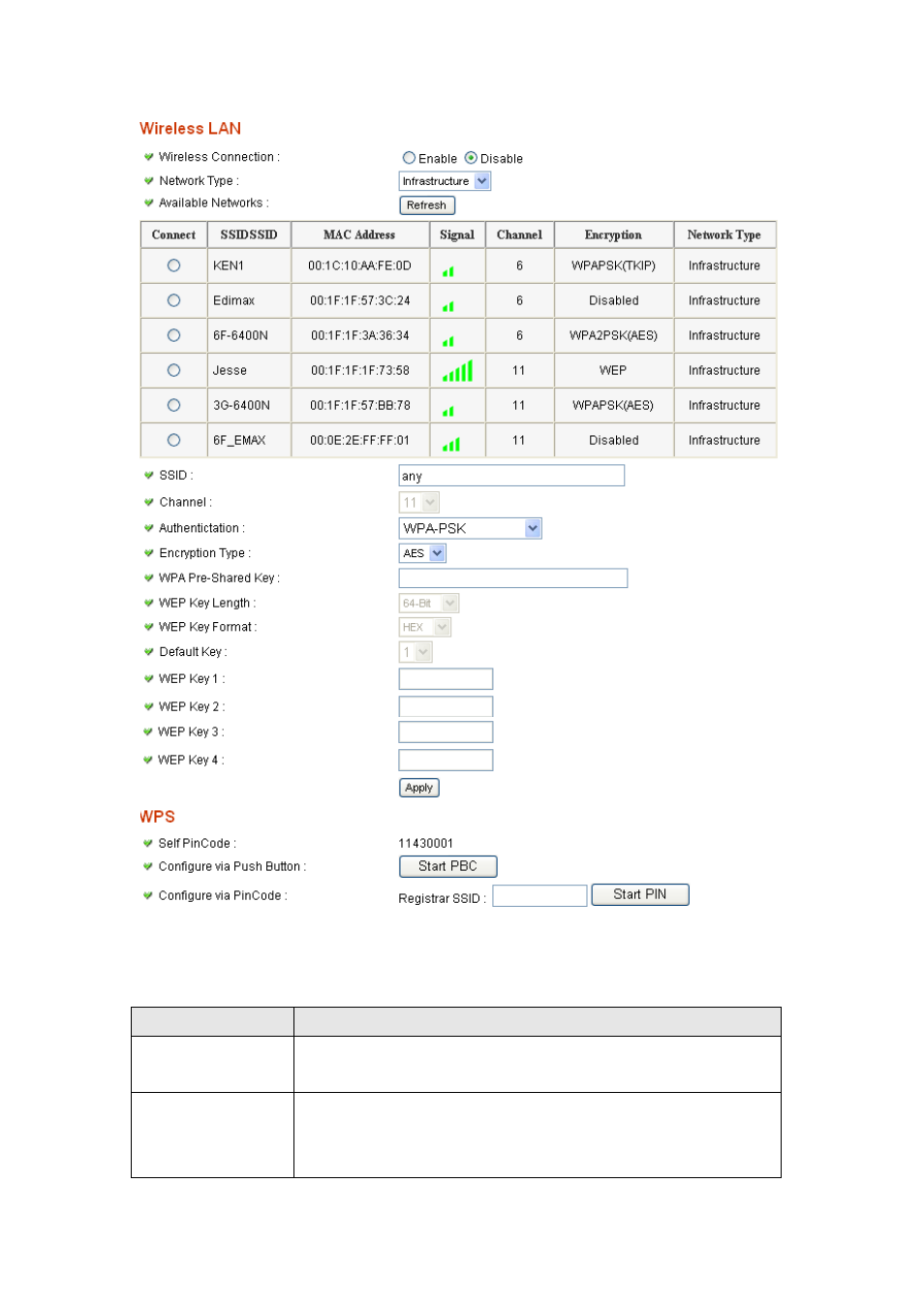Select the connect radio for KEN1 network

click(173, 265)
